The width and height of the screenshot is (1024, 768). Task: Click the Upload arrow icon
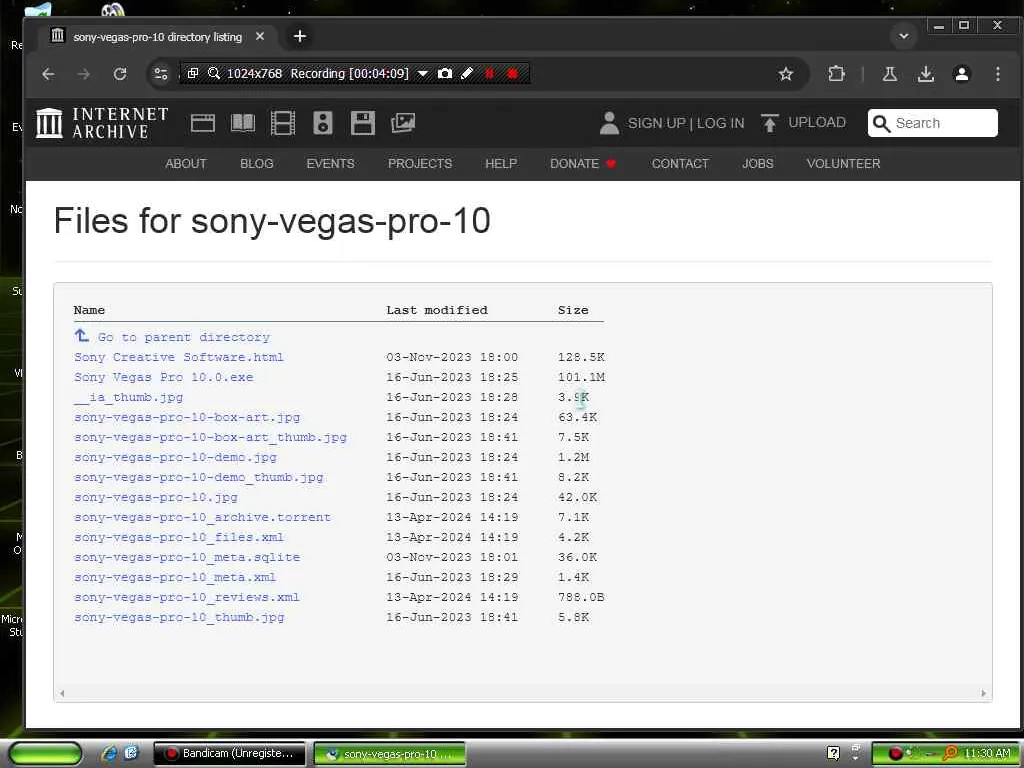pyautogui.click(x=770, y=123)
